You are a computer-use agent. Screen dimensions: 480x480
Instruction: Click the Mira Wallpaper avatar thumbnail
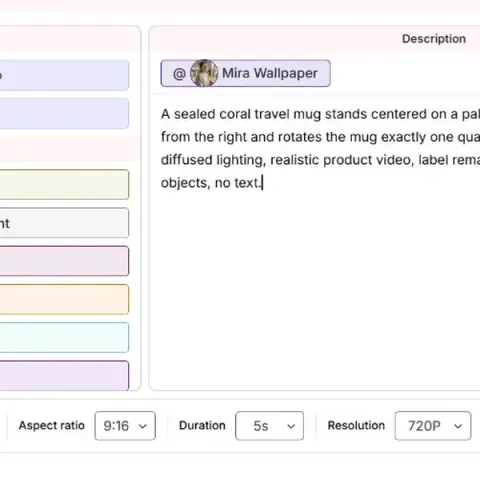tap(204, 73)
